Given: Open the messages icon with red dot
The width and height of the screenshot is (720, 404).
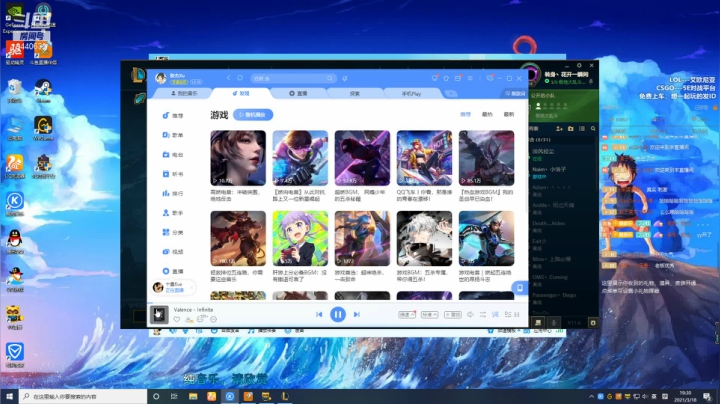Looking at the screenshot, I should click(x=434, y=78).
